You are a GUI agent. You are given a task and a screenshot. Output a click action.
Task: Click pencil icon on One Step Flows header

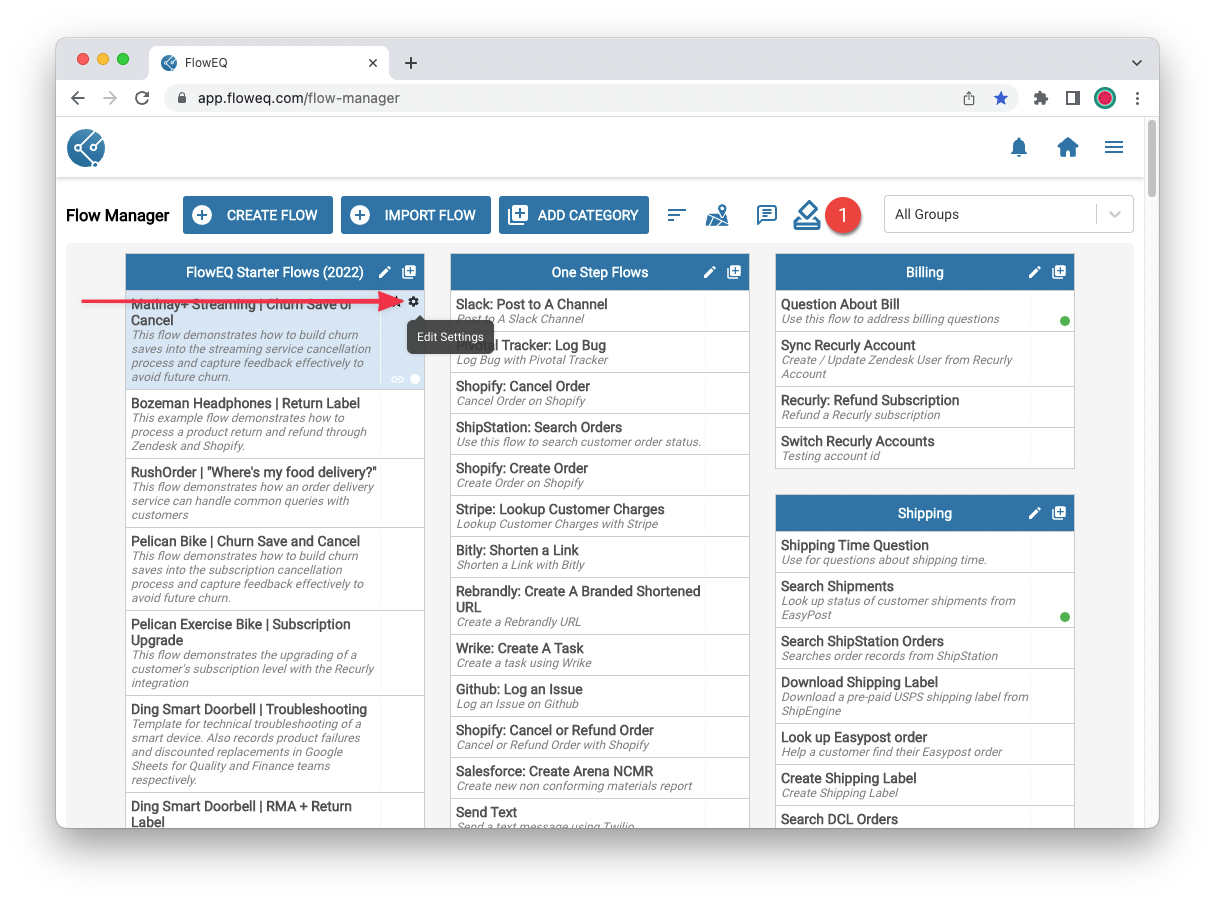coord(710,272)
